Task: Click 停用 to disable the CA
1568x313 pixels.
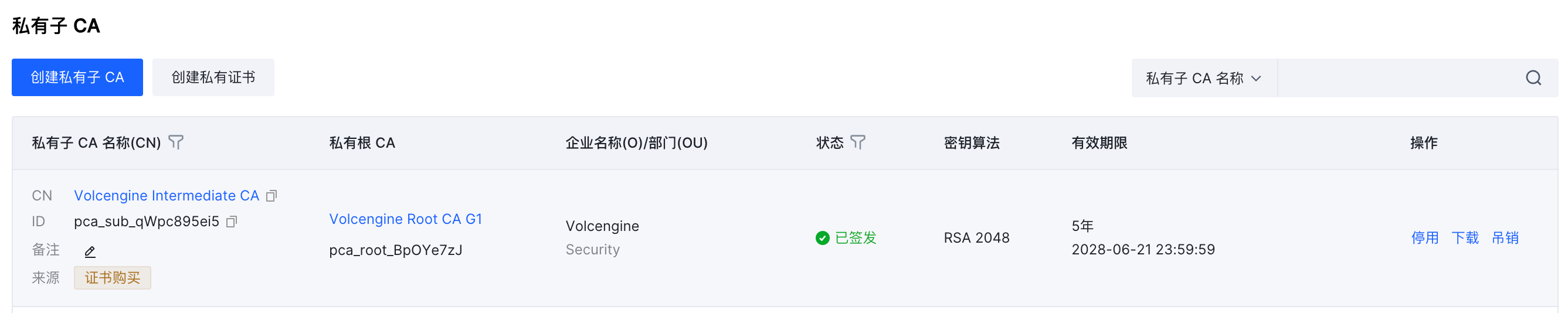Action: click(x=1424, y=238)
